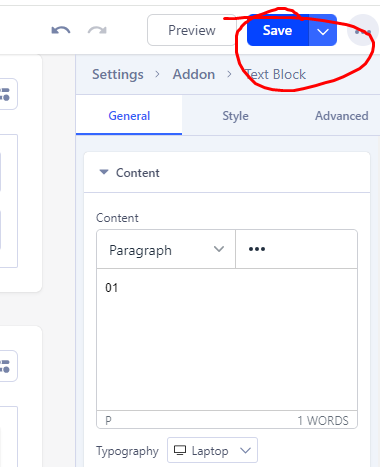Switch to the Style tab

pyautogui.click(x=235, y=116)
